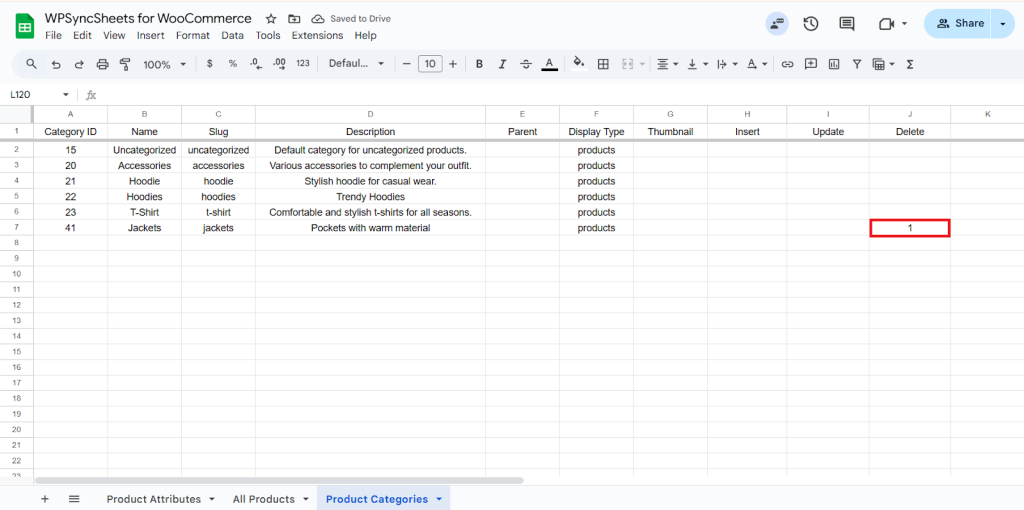Open the Extensions menu

[x=317, y=35]
